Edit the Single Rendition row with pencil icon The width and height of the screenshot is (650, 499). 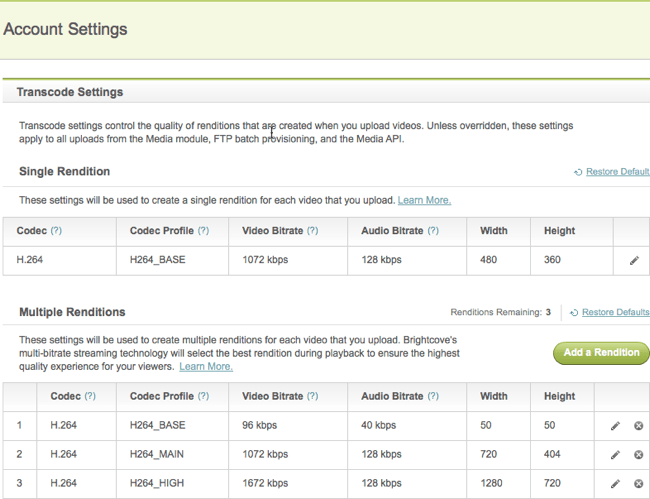[634, 260]
